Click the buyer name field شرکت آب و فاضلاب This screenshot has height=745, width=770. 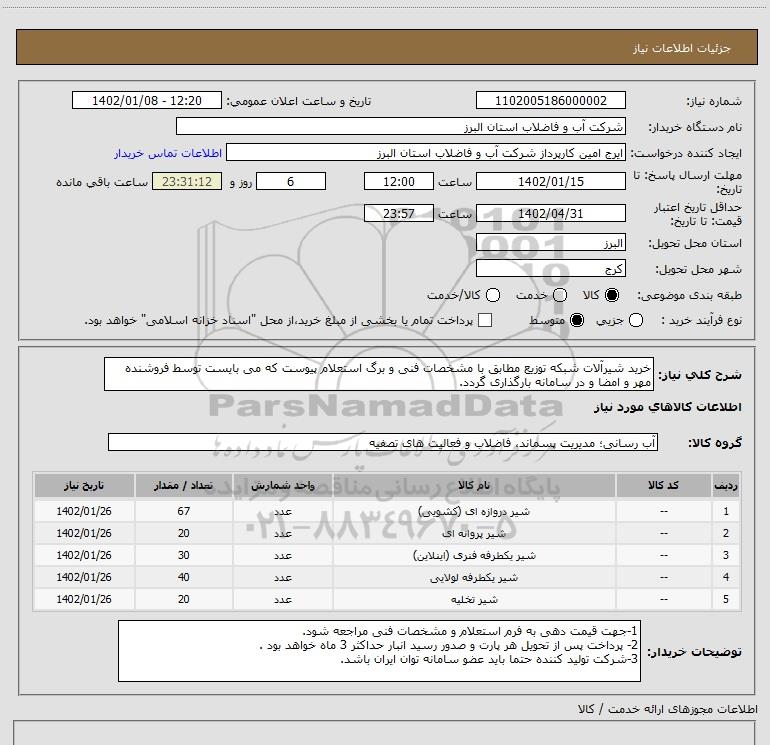pos(401,127)
